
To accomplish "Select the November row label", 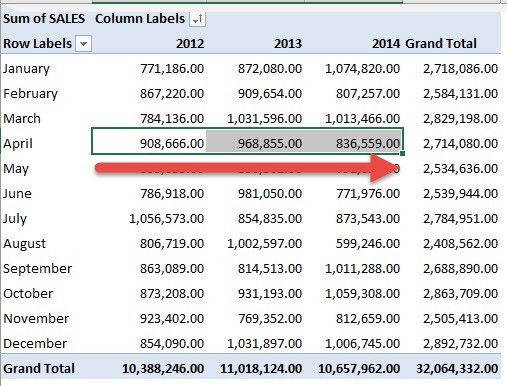I will pyautogui.click(x=36, y=319).
